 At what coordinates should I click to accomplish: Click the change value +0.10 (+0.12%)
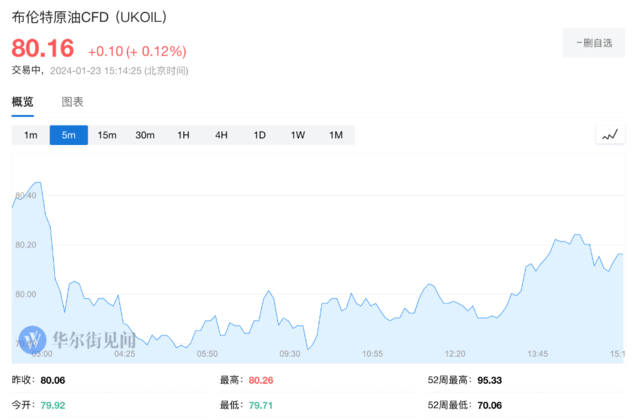(137, 51)
